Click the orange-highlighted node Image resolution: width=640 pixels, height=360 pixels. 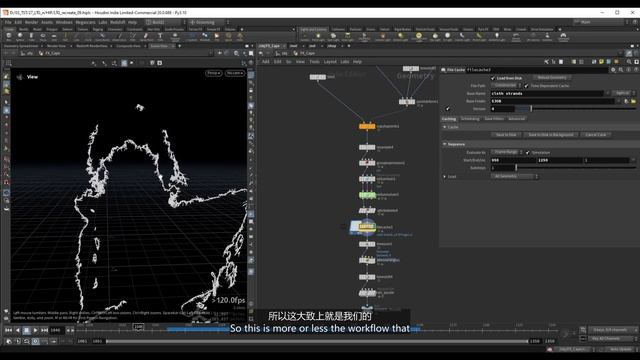pos(367,126)
